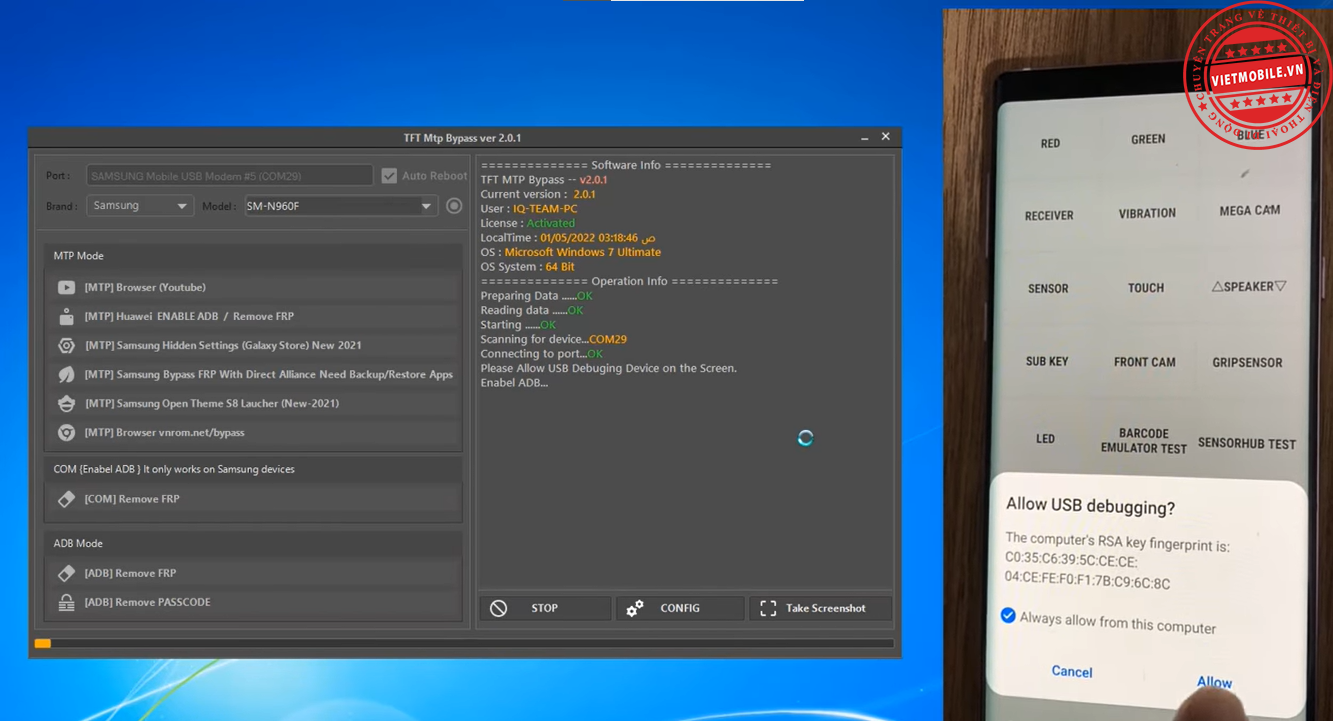Click the Scanning for device COM29 line

(x=553, y=339)
